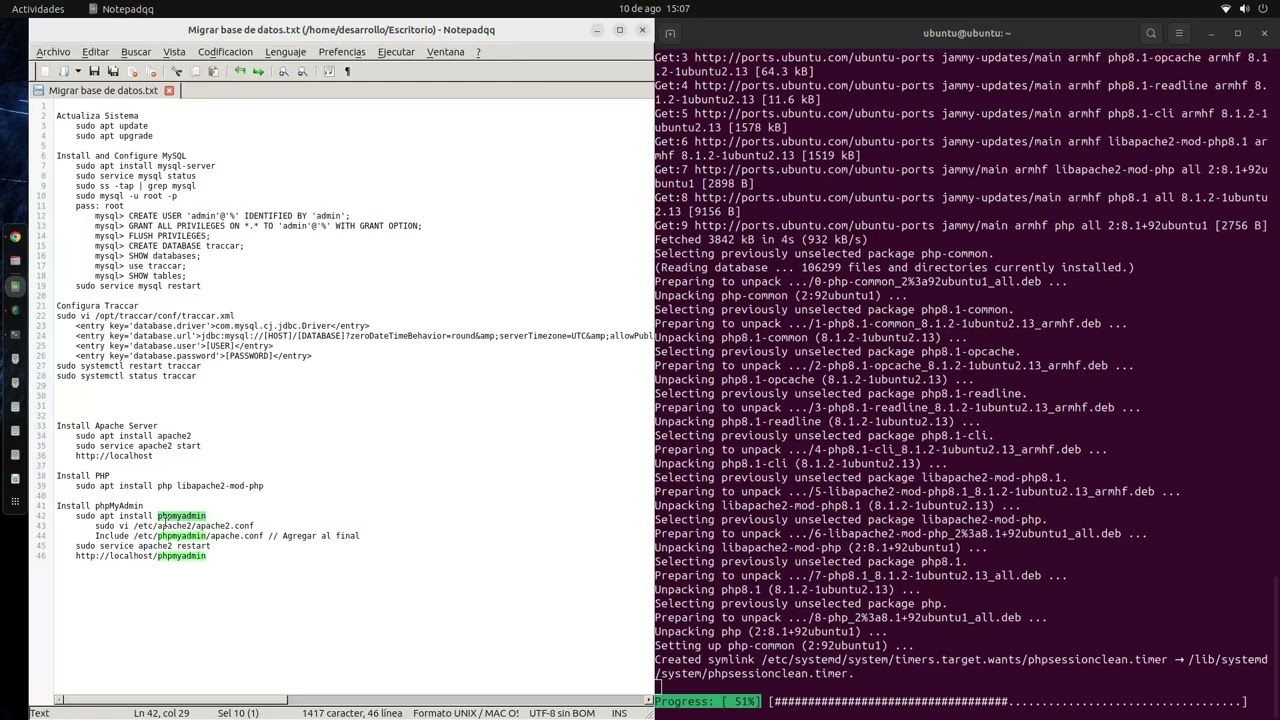The width and height of the screenshot is (1280, 720).
Task: Click the Paste clipboard icon
Action: coord(213,71)
